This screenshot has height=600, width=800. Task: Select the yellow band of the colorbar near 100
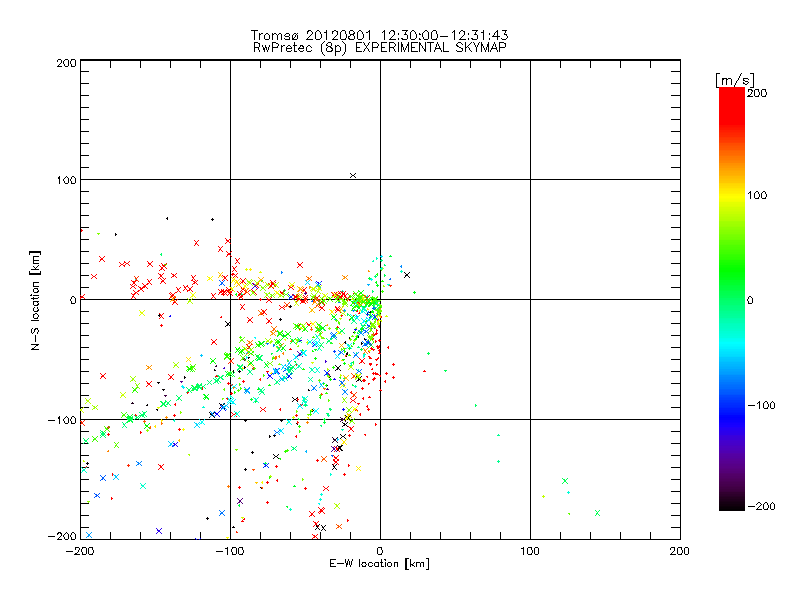[732, 195]
